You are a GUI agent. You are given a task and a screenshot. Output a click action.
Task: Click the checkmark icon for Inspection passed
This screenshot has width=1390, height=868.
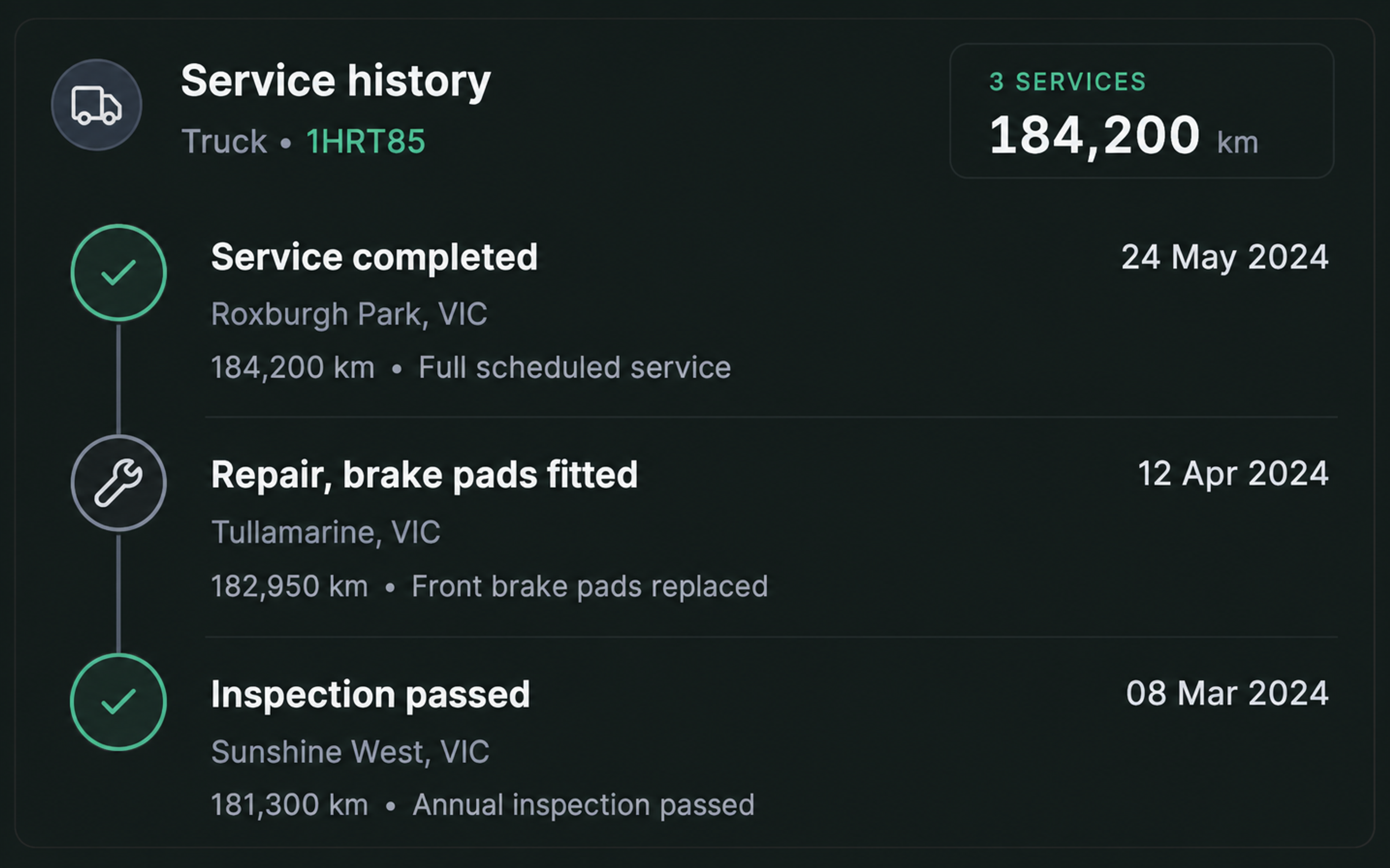(x=118, y=702)
